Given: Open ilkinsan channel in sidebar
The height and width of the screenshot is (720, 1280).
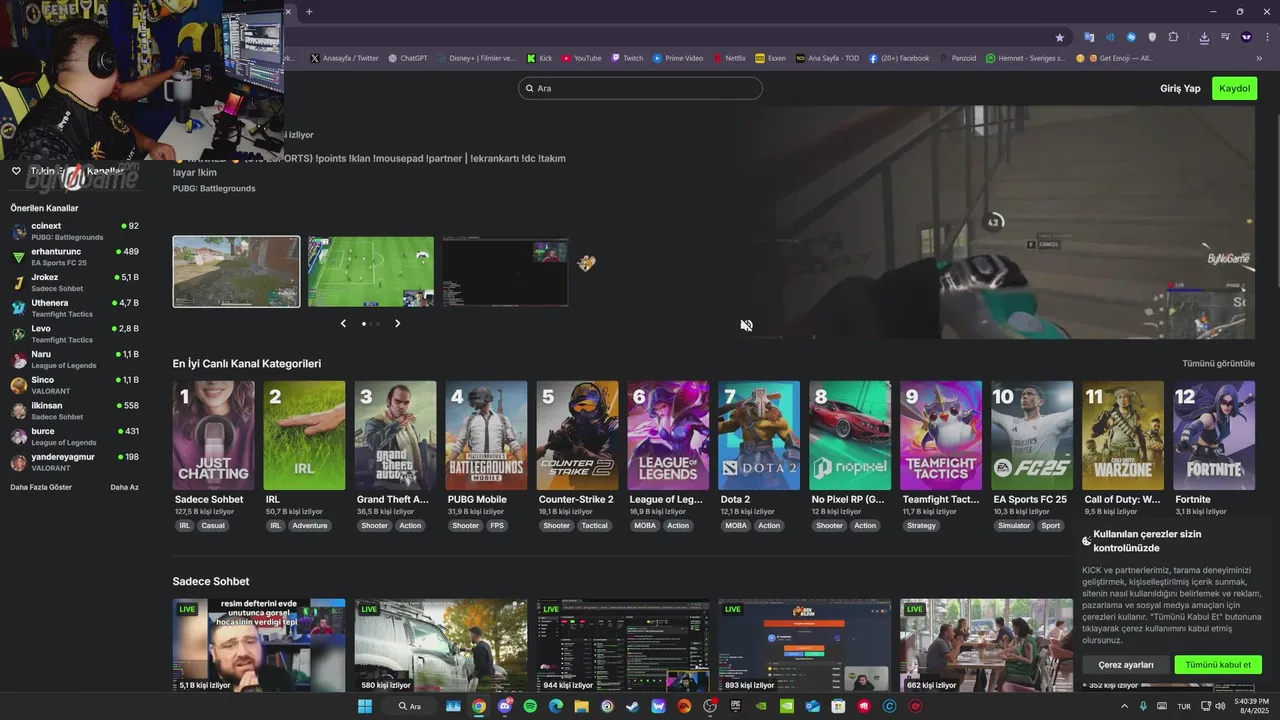Looking at the screenshot, I should 75,411.
